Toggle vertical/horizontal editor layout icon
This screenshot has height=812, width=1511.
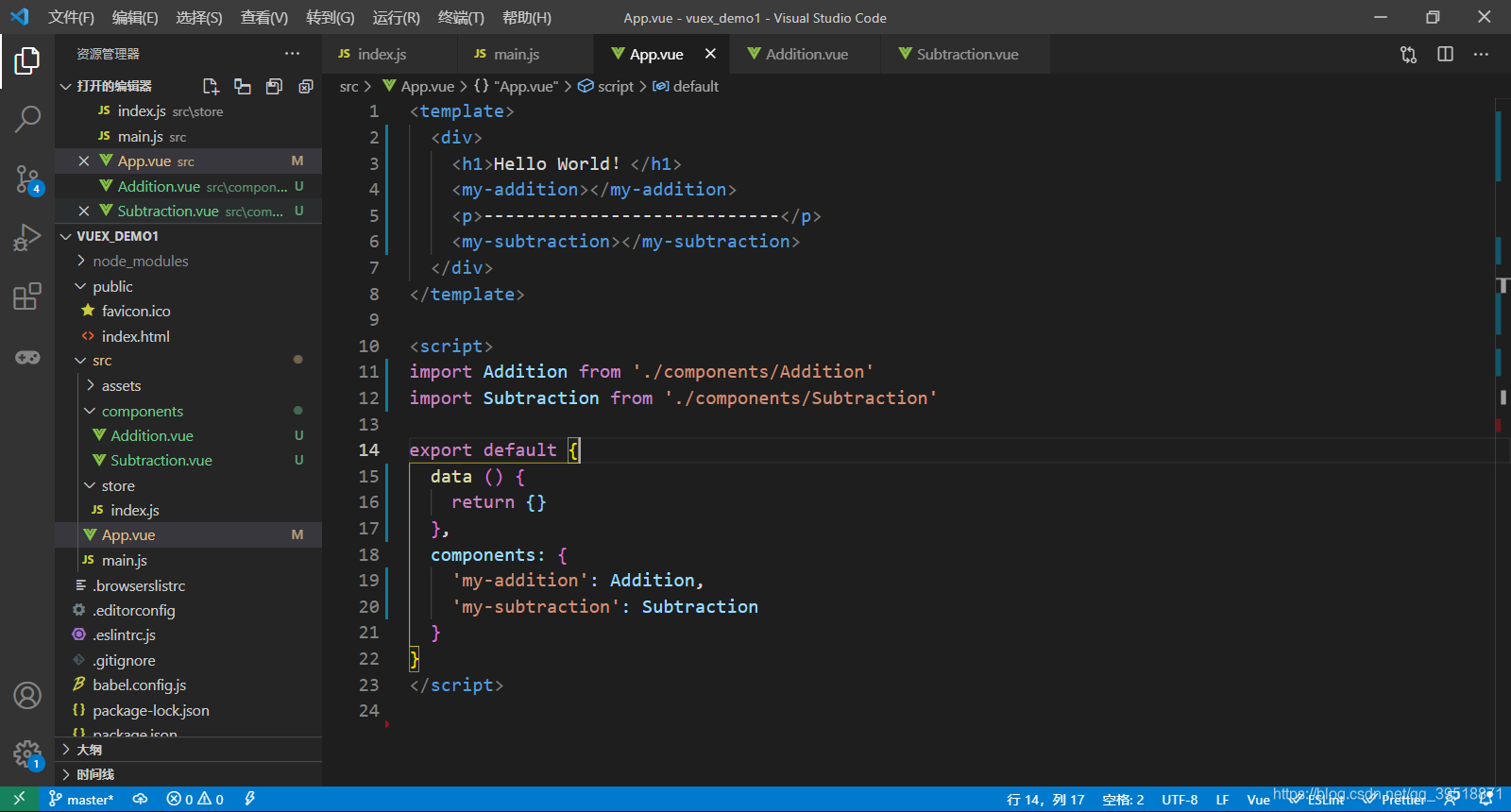coord(243,86)
